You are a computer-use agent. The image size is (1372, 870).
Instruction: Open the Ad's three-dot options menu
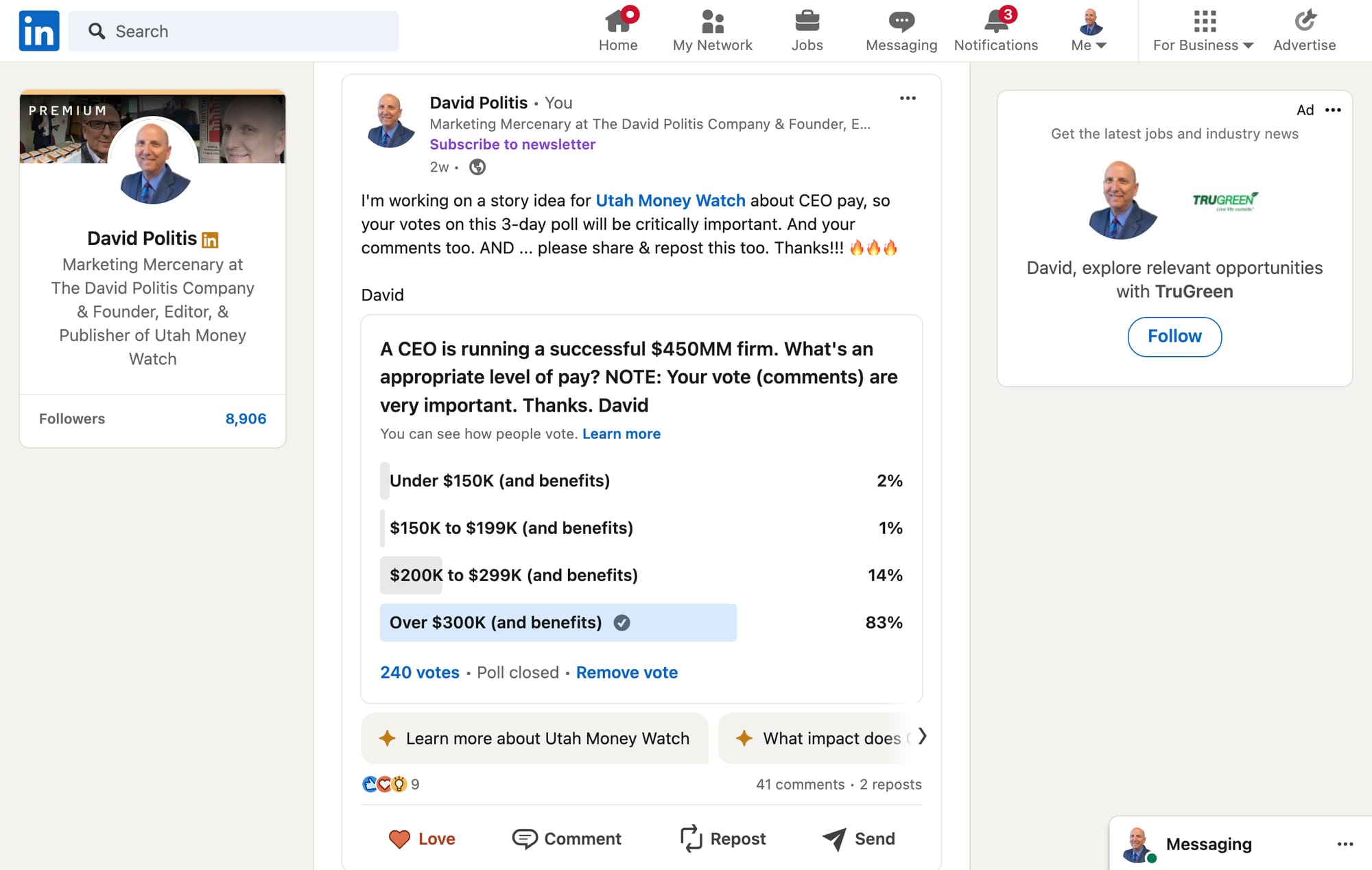coord(1333,110)
